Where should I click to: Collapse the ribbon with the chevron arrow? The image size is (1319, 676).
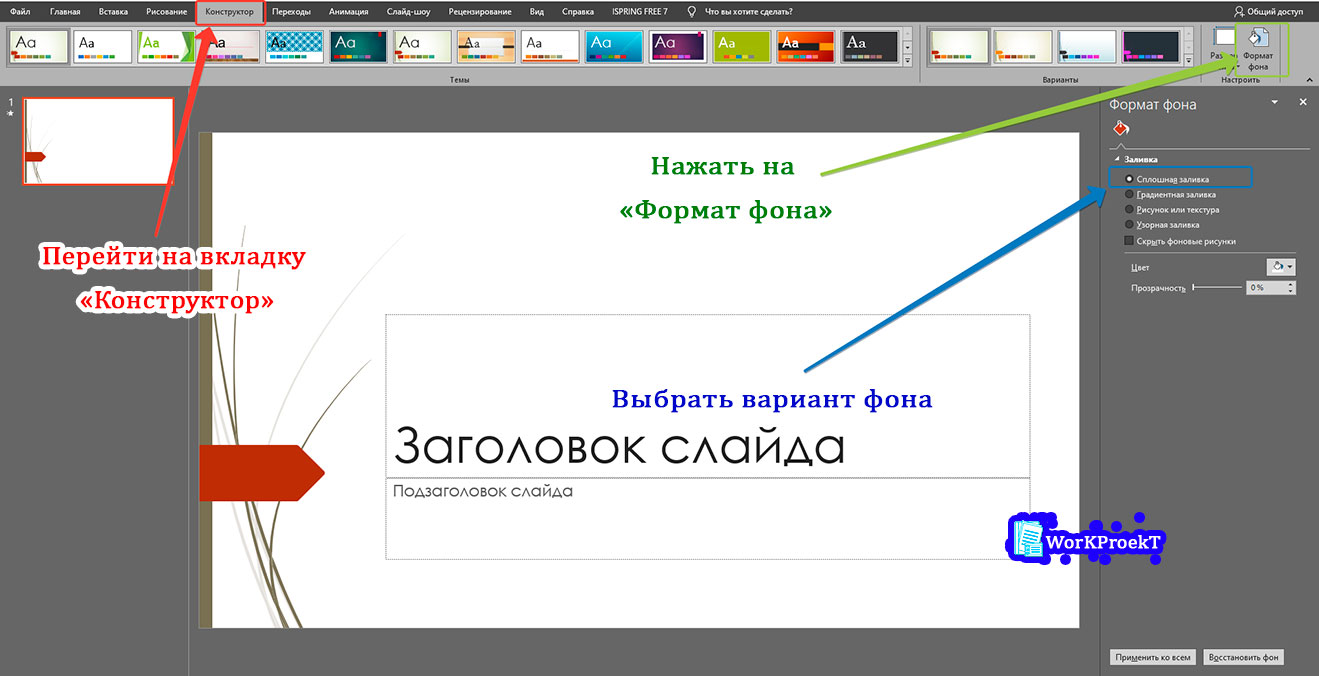(x=1310, y=78)
